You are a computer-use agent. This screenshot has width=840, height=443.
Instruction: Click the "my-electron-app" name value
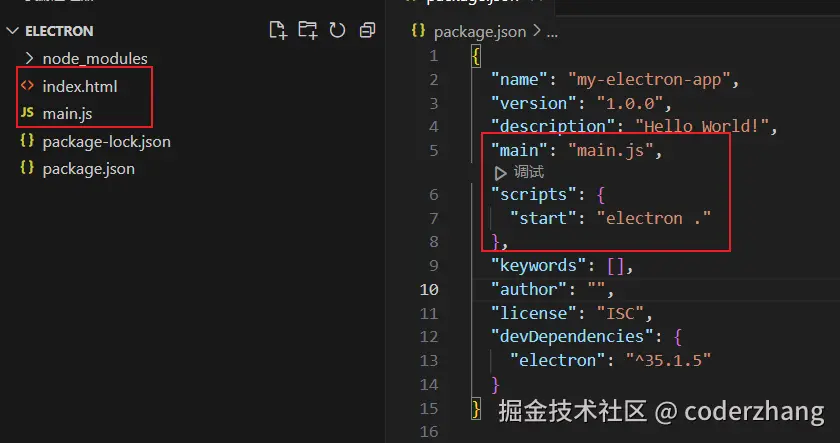649,79
